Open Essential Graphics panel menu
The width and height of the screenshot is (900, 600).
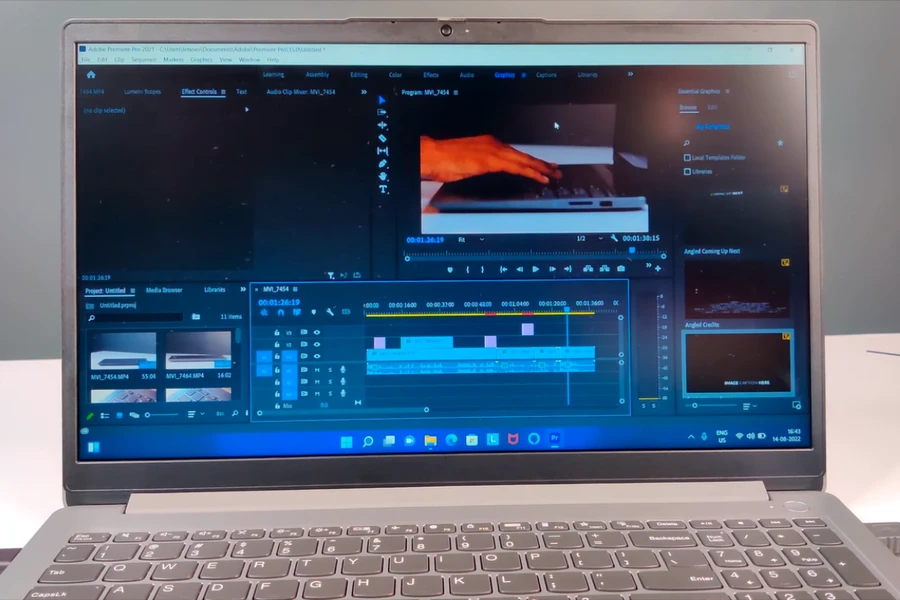click(727, 91)
